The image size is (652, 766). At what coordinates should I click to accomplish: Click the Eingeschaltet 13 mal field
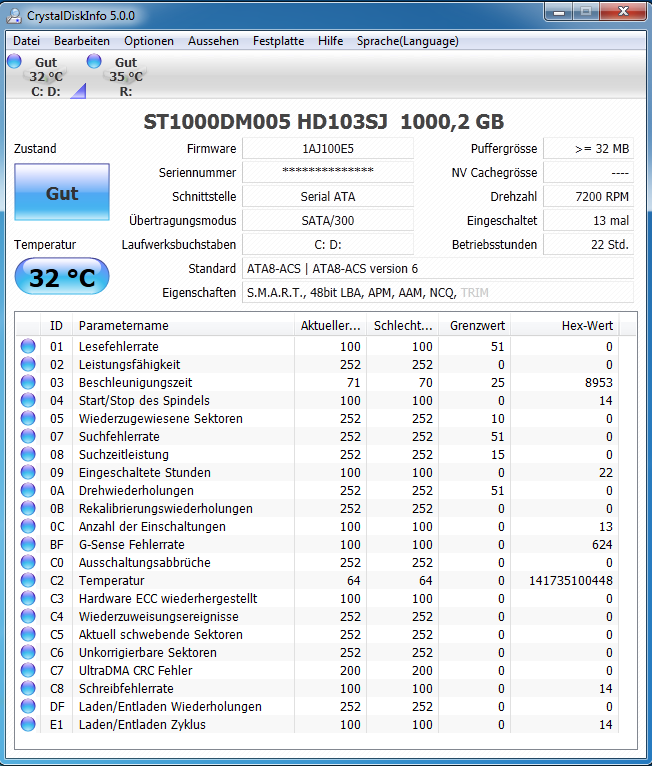pos(589,220)
